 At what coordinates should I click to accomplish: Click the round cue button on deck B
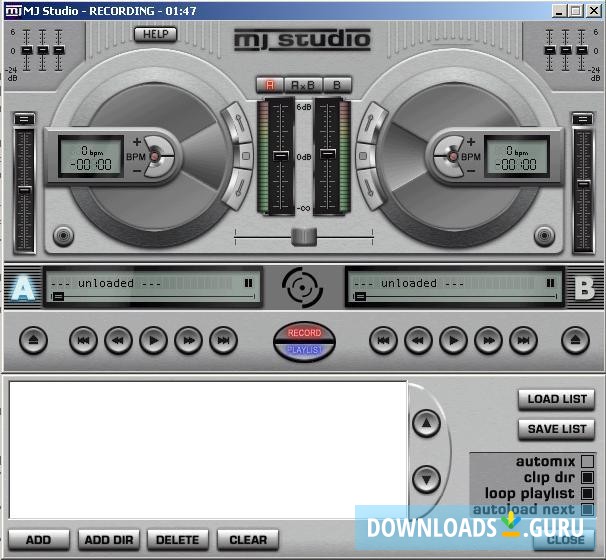point(544,235)
